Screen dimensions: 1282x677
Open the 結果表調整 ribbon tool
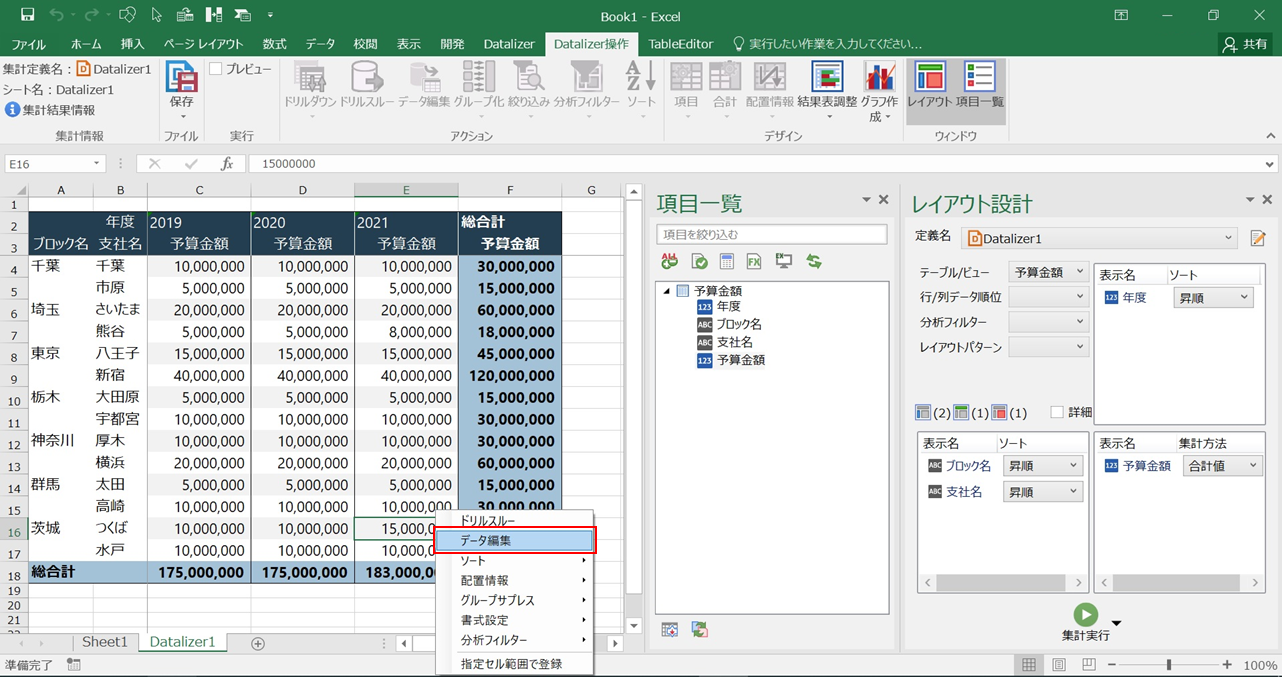point(827,79)
